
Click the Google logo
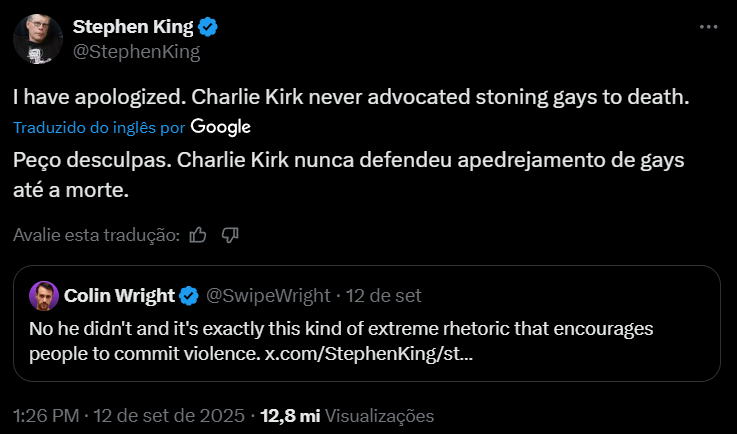click(x=220, y=127)
